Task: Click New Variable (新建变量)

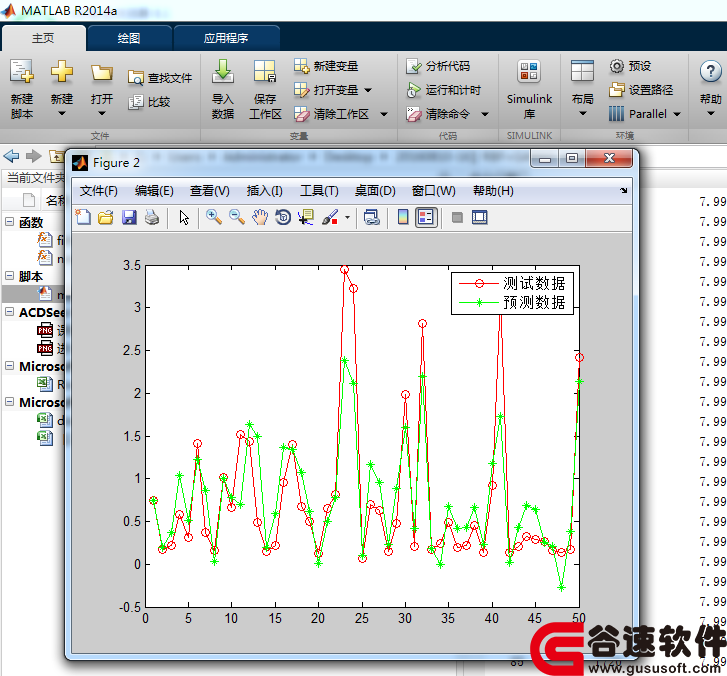Action: pyautogui.click(x=326, y=66)
